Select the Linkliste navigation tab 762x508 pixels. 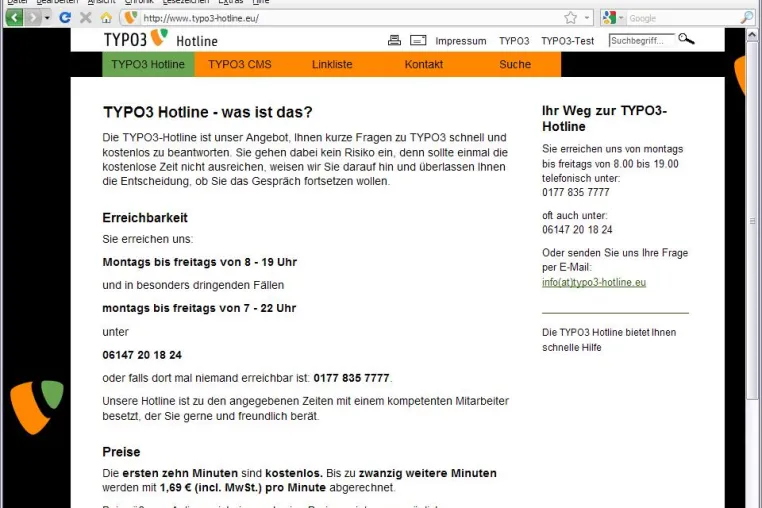pos(332,65)
